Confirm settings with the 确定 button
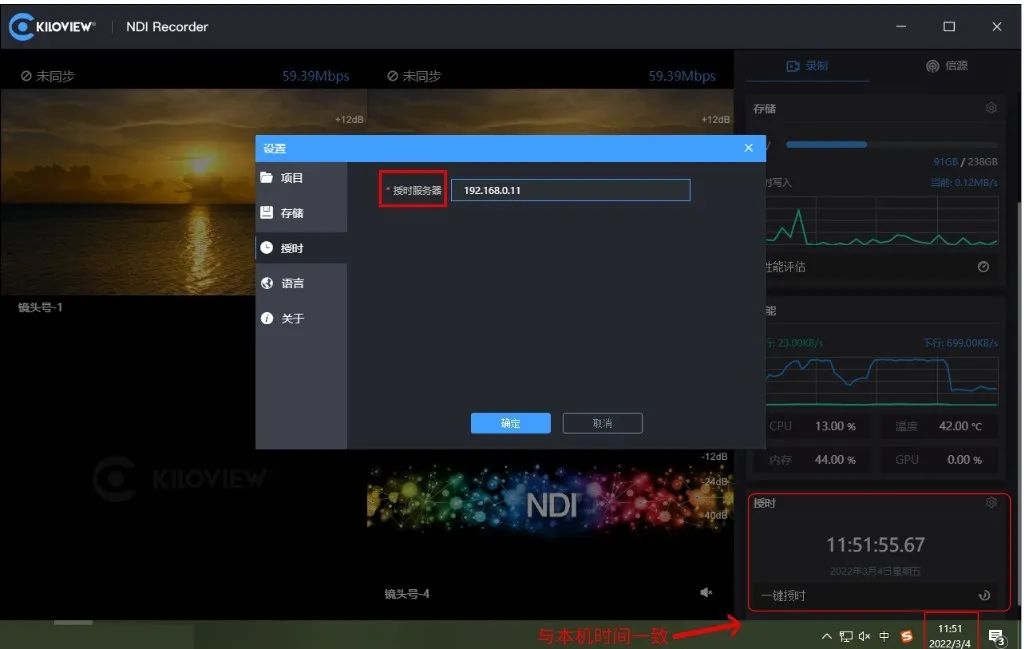 click(x=511, y=423)
